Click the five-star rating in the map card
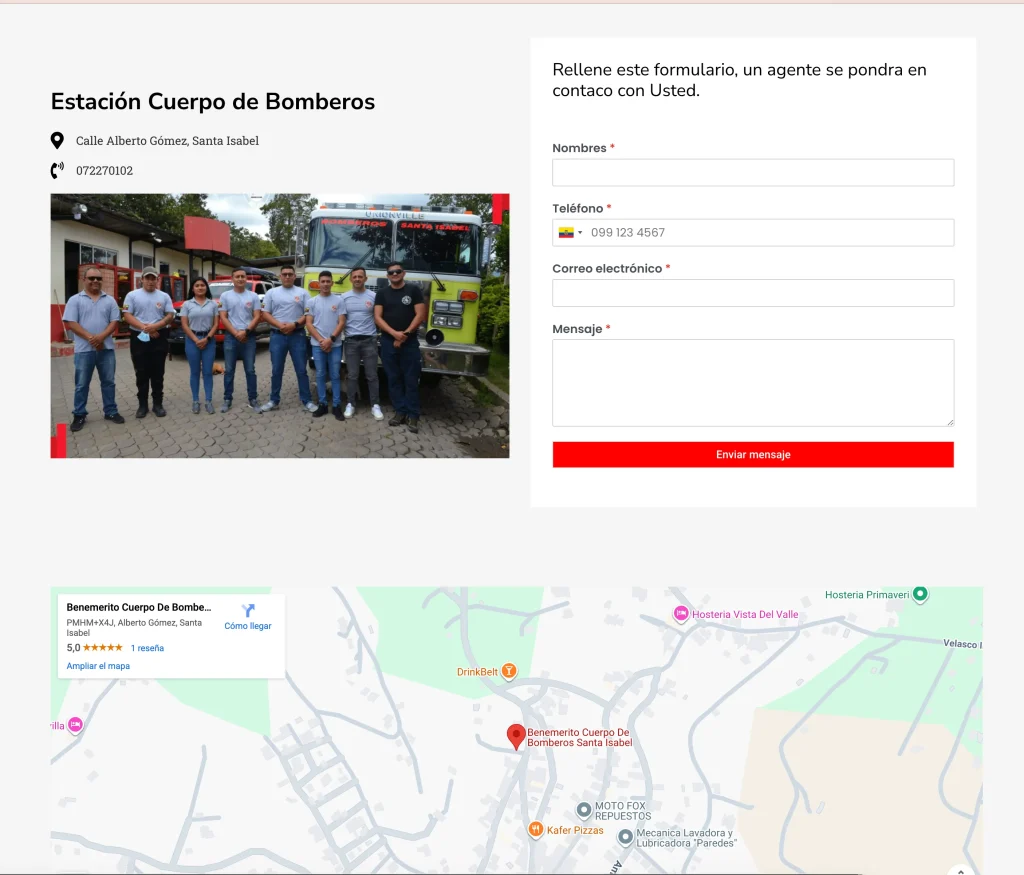This screenshot has height=875, width=1024. click(101, 647)
